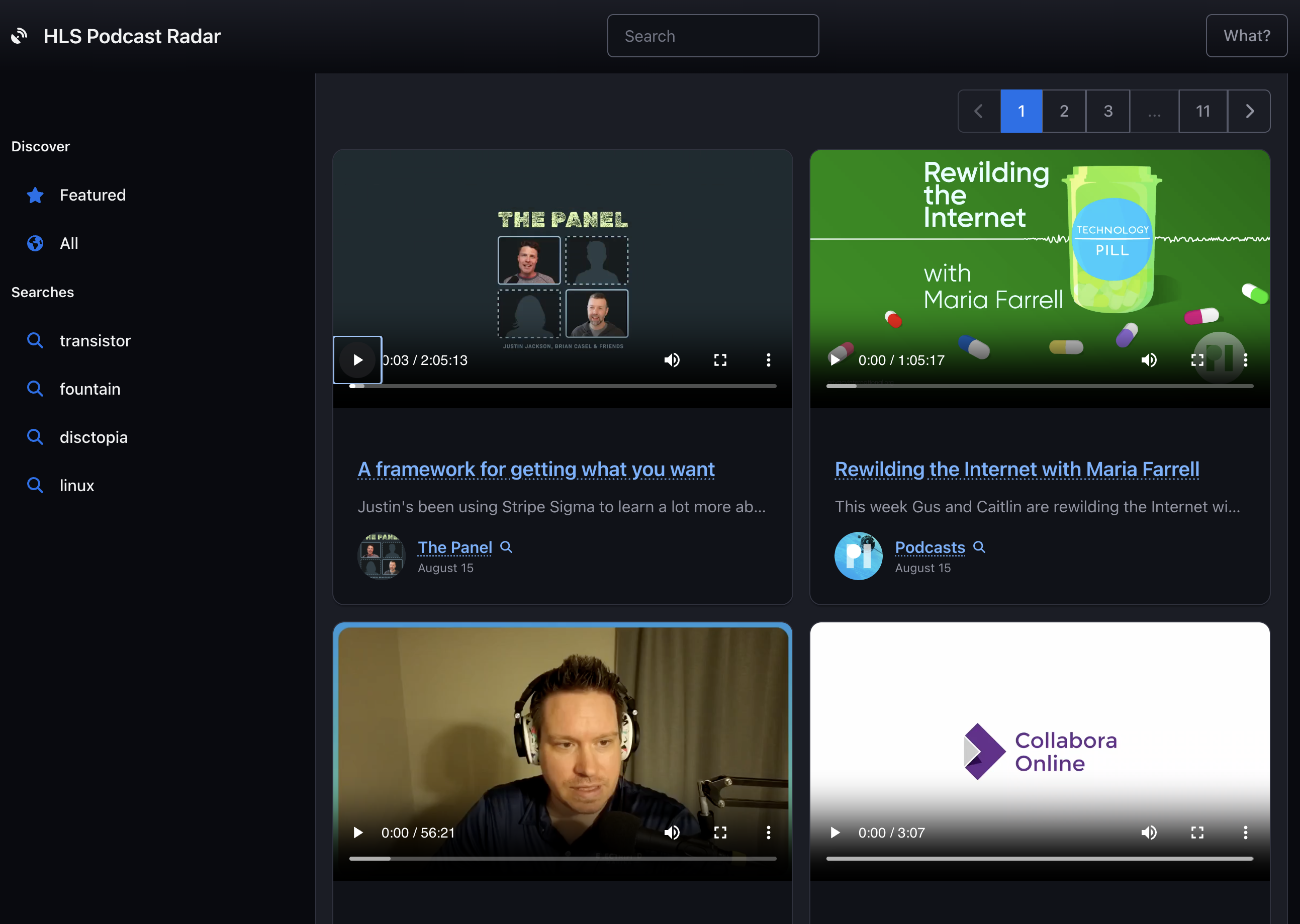Go to next page arrow
The image size is (1300, 924).
(x=1249, y=111)
